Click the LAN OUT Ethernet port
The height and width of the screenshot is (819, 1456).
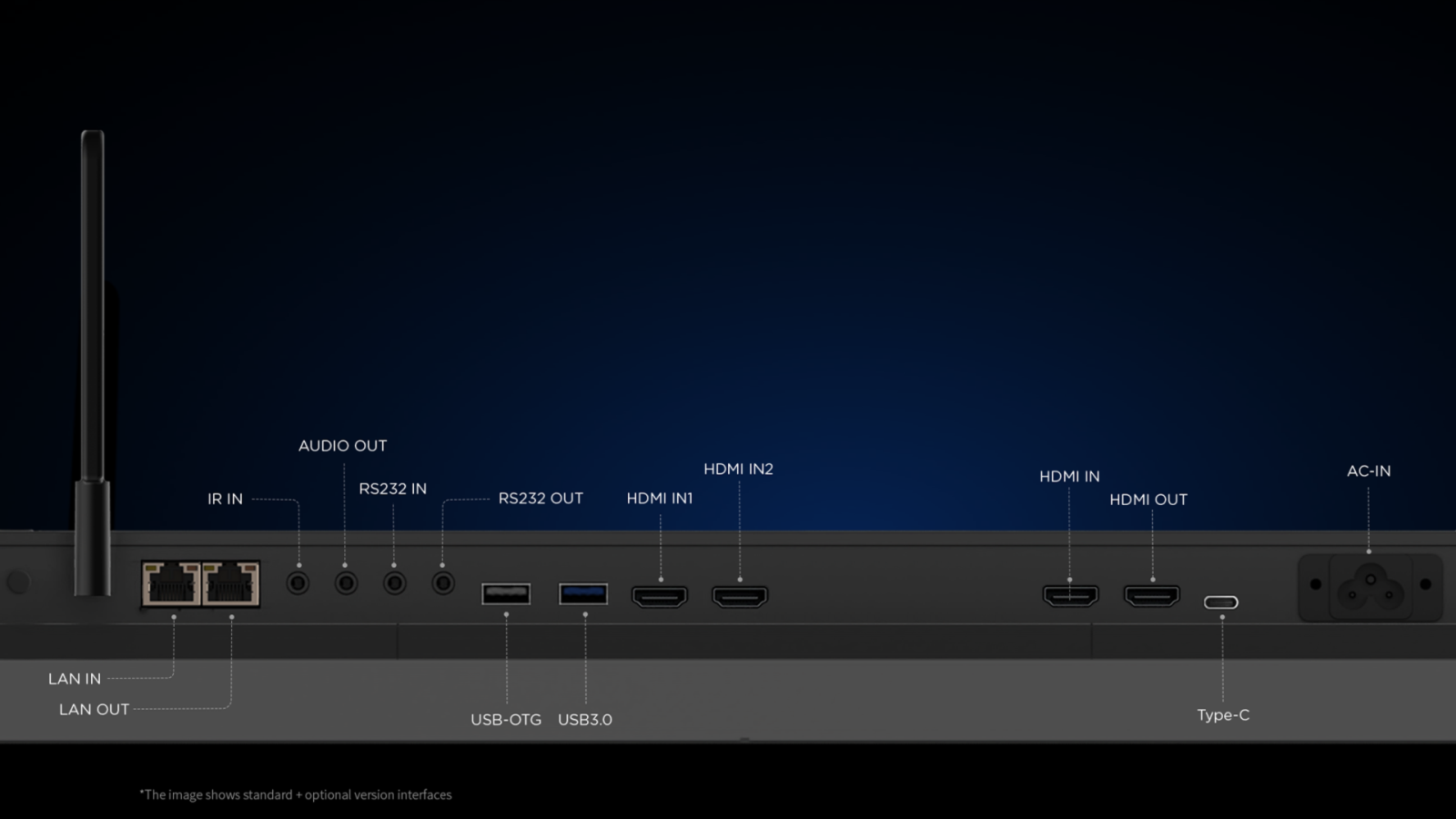230,583
